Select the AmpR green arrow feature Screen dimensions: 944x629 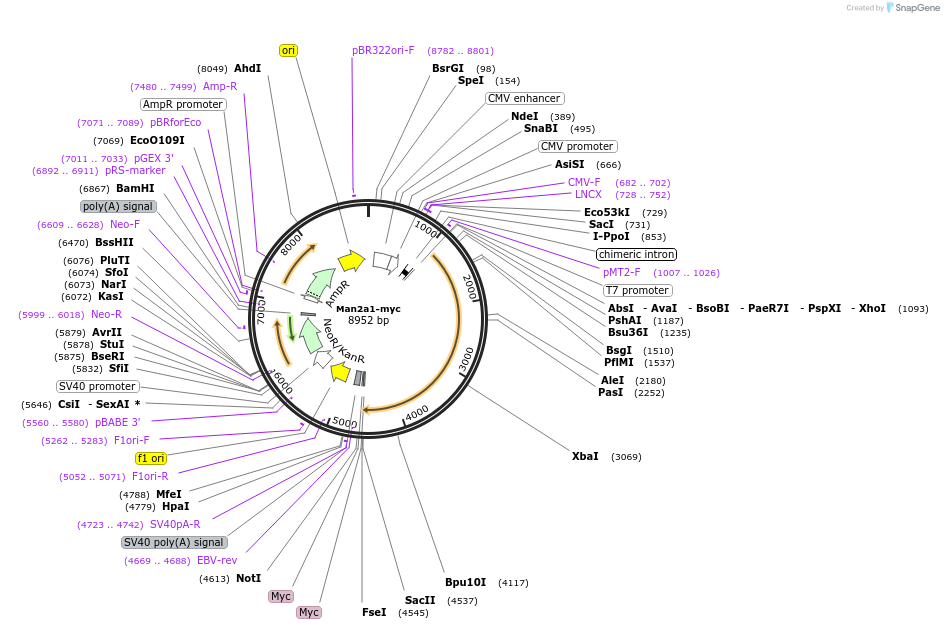322,285
